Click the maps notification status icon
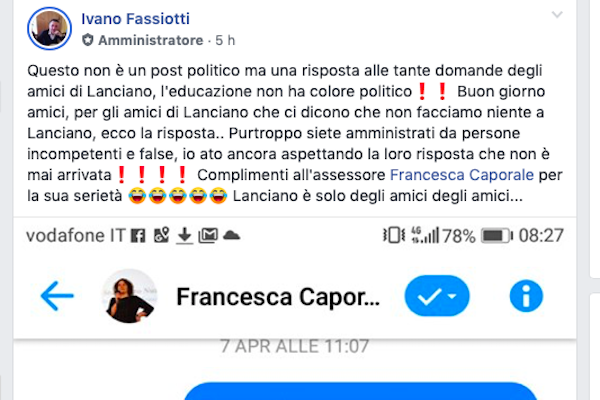Screen dimensions: 600x400 pyautogui.click(x=161, y=235)
